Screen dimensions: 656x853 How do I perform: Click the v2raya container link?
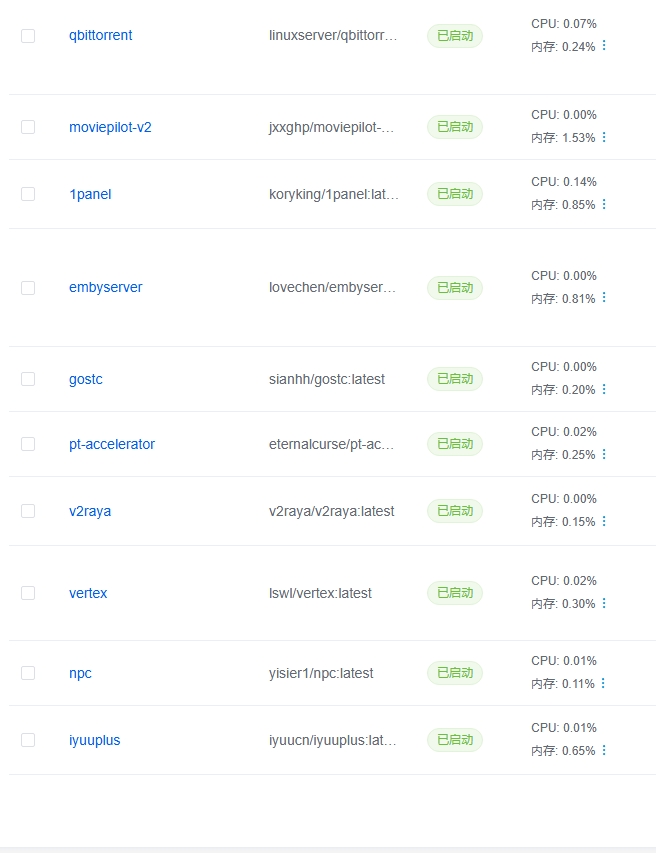tap(90, 511)
